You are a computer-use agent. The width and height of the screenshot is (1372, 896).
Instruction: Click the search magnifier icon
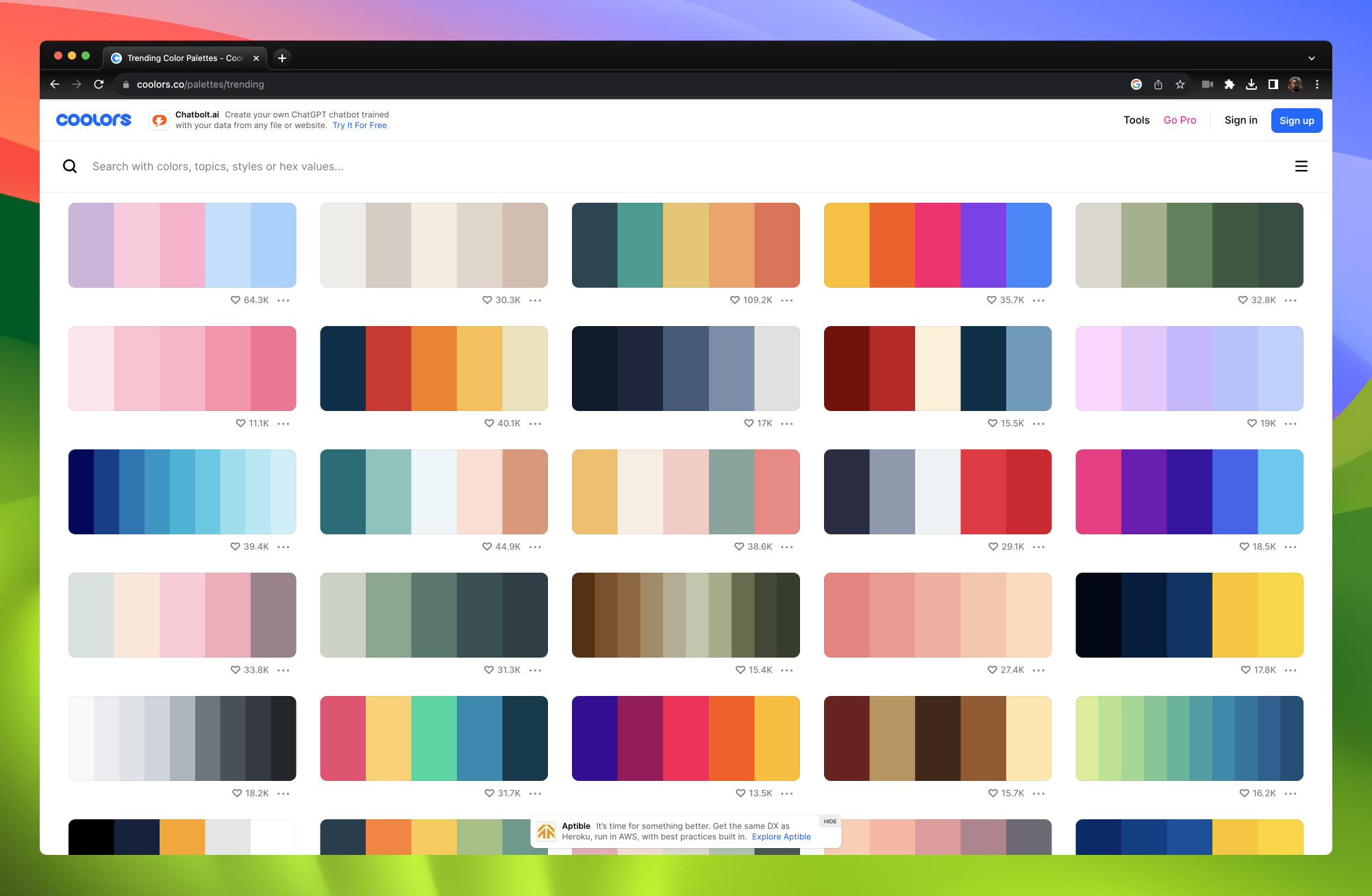pyautogui.click(x=71, y=166)
